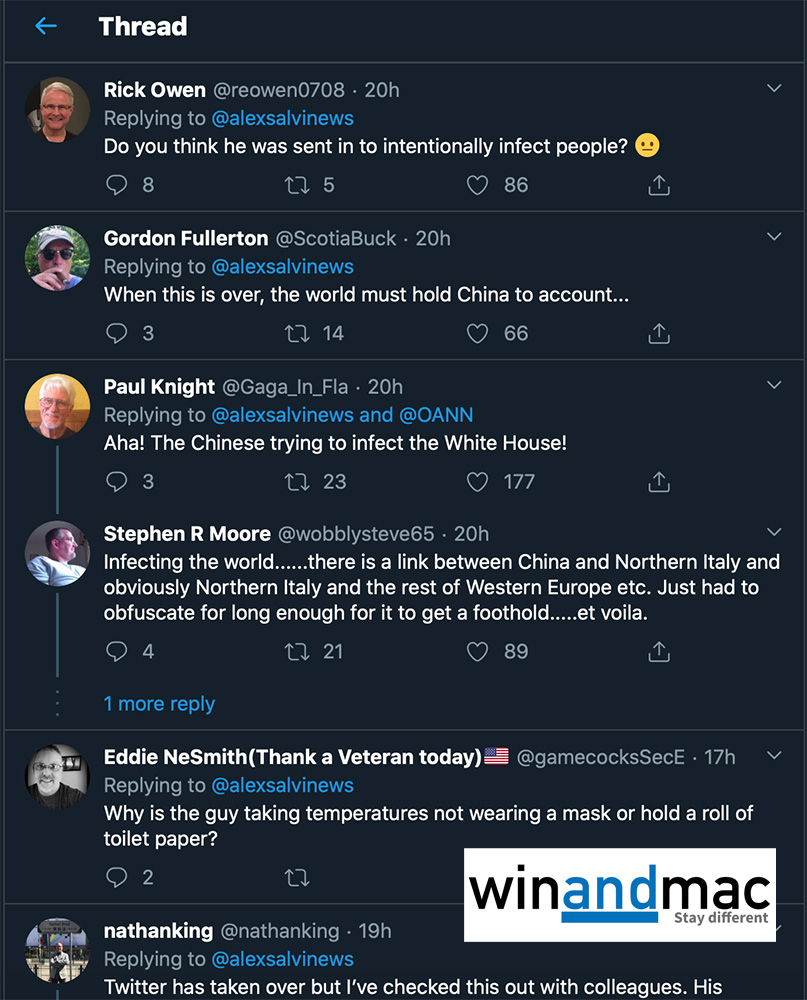Reply to Rick Owen's tweet
Image resolution: width=807 pixels, height=1000 pixels.
coord(117,185)
